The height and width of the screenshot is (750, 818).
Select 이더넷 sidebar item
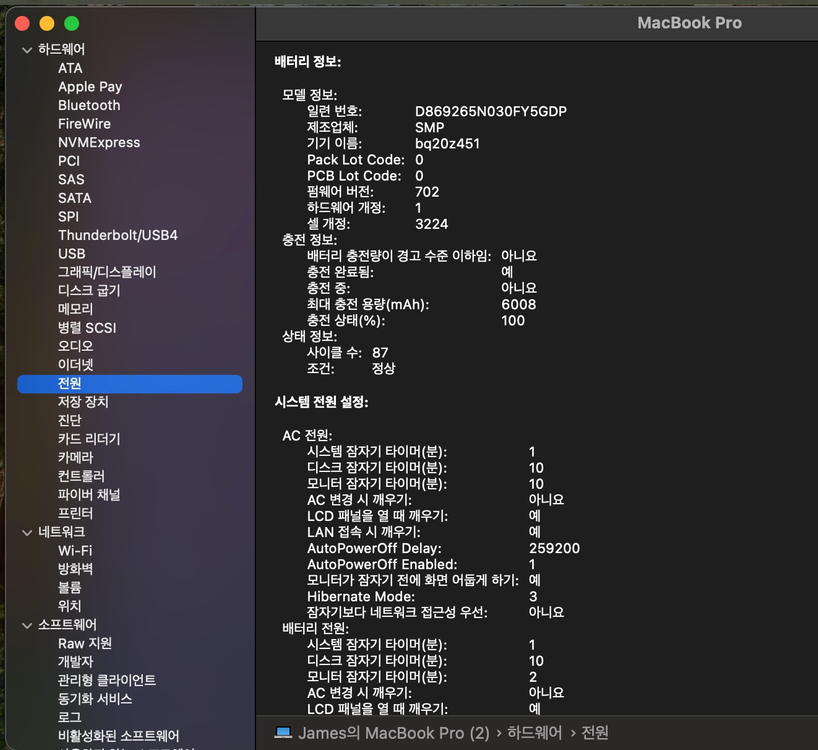coord(76,365)
